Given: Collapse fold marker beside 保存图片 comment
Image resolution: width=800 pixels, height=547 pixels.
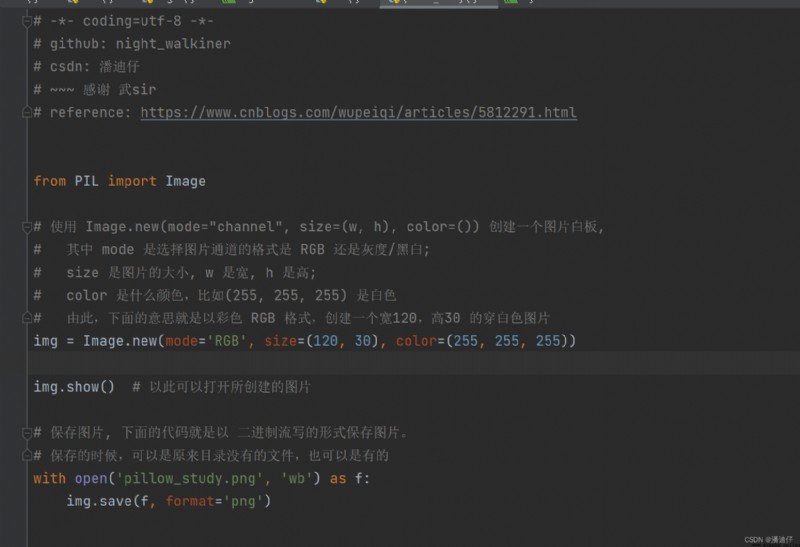Looking at the screenshot, I should coord(27,433).
